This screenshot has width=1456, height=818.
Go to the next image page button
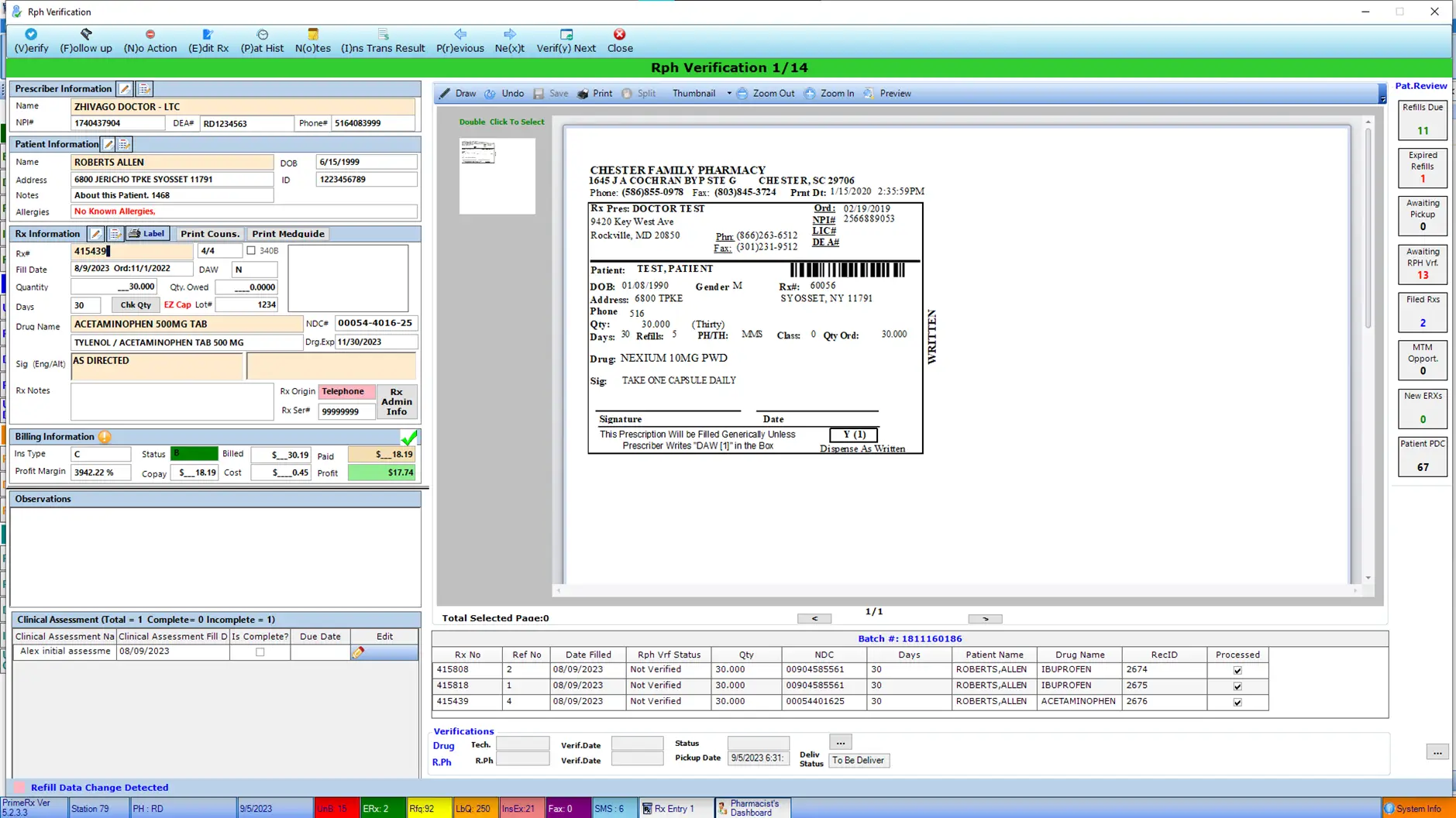[x=986, y=619]
